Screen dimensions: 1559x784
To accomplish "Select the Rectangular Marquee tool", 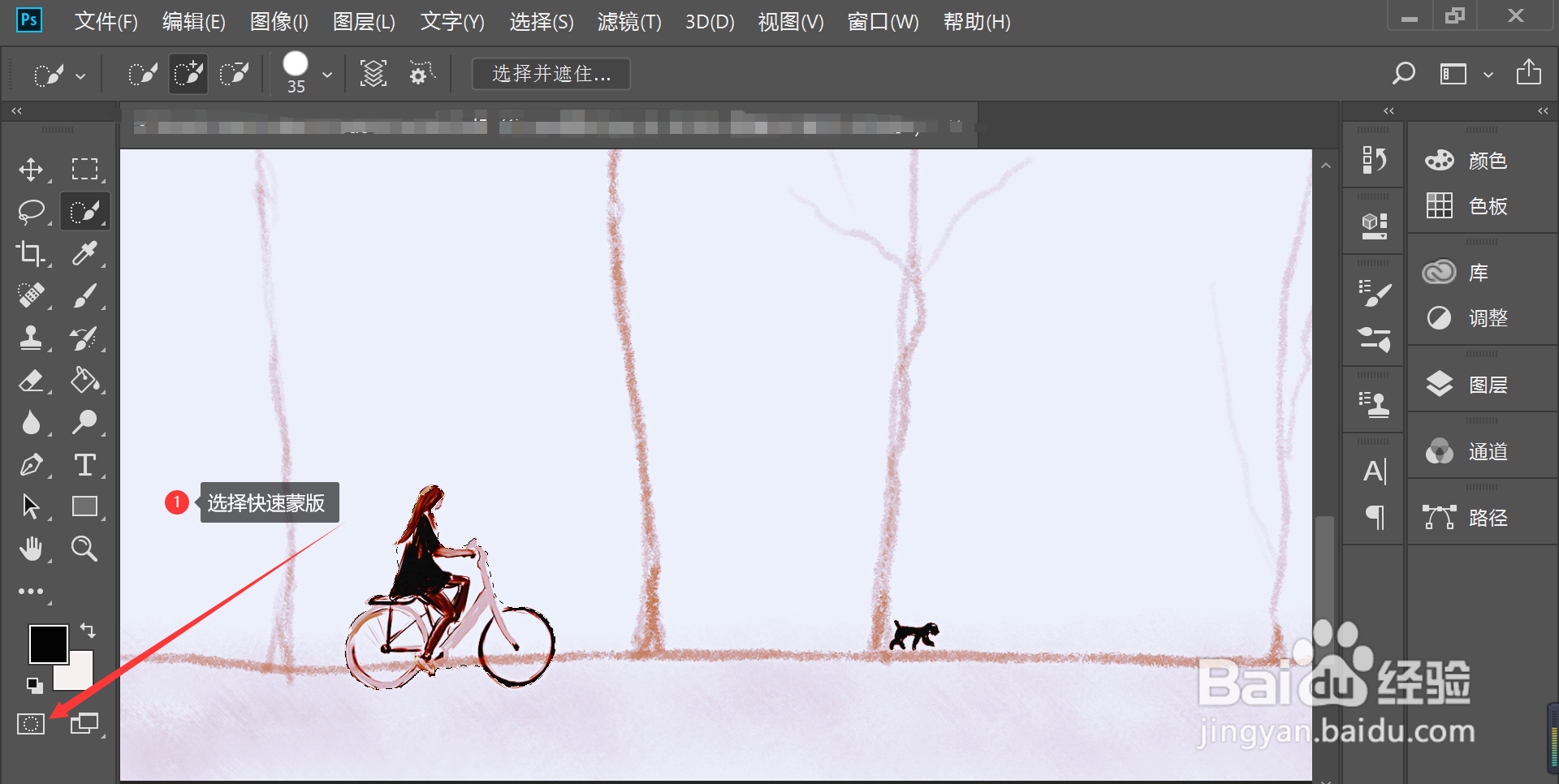I will tap(84, 169).
